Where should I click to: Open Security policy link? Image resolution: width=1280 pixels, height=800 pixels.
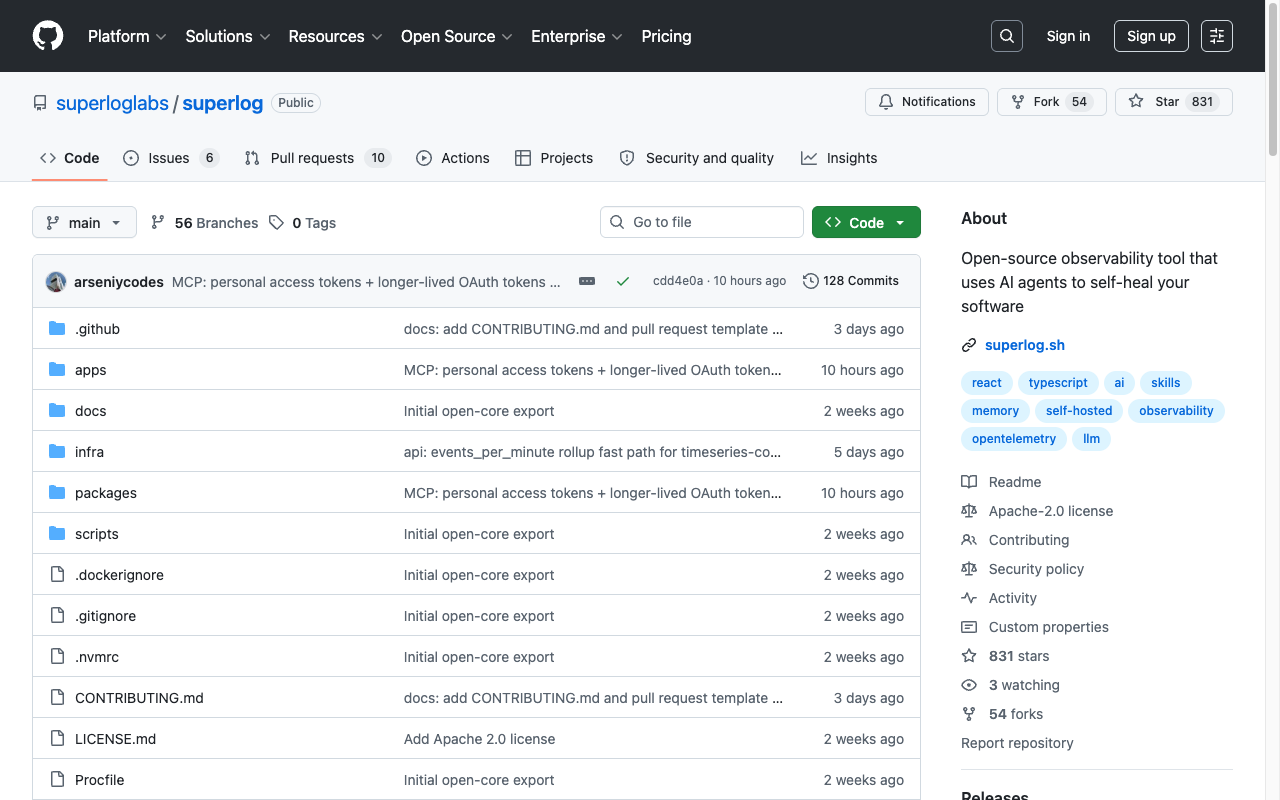[x=1023, y=569]
